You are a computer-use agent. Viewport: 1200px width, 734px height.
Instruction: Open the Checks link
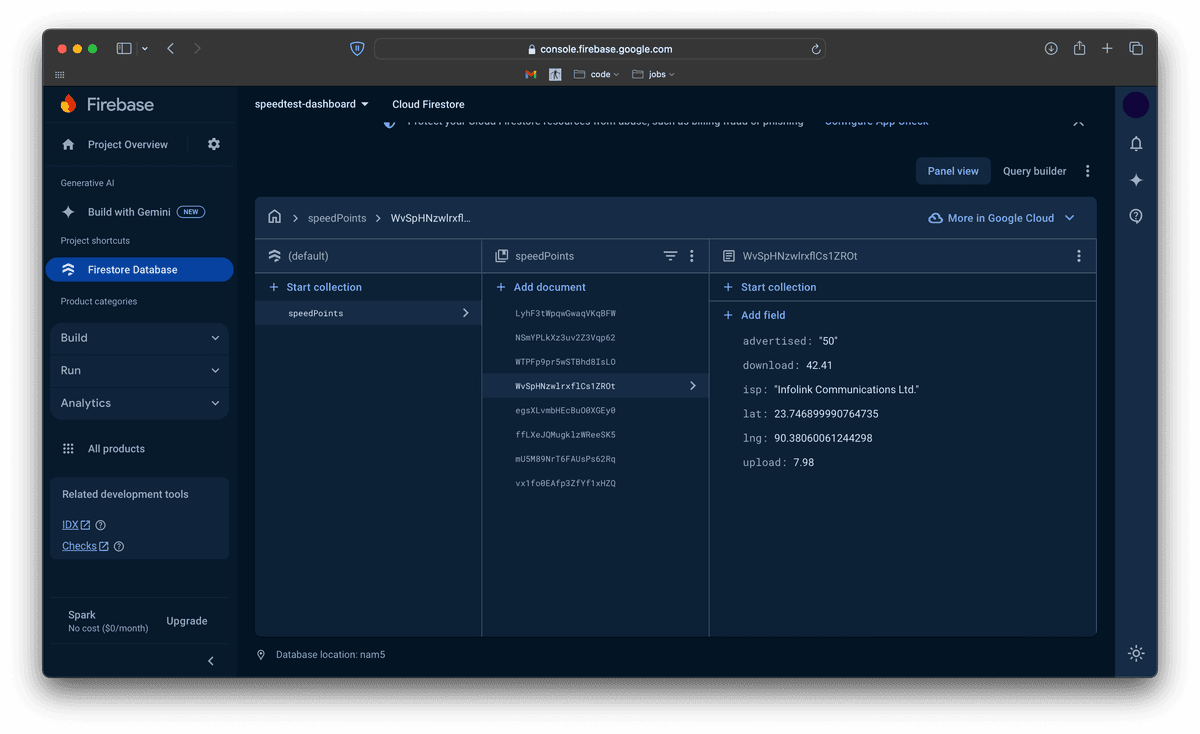point(85,546)
